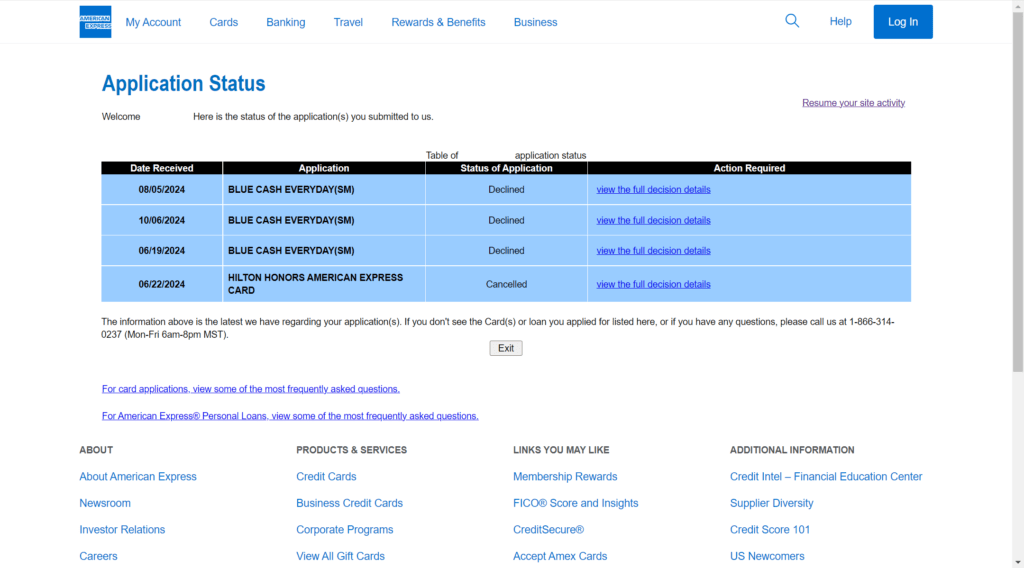Click the Application column header
Image resolution: width=1024 pixels, height=568 pixels.
(324, 168)
